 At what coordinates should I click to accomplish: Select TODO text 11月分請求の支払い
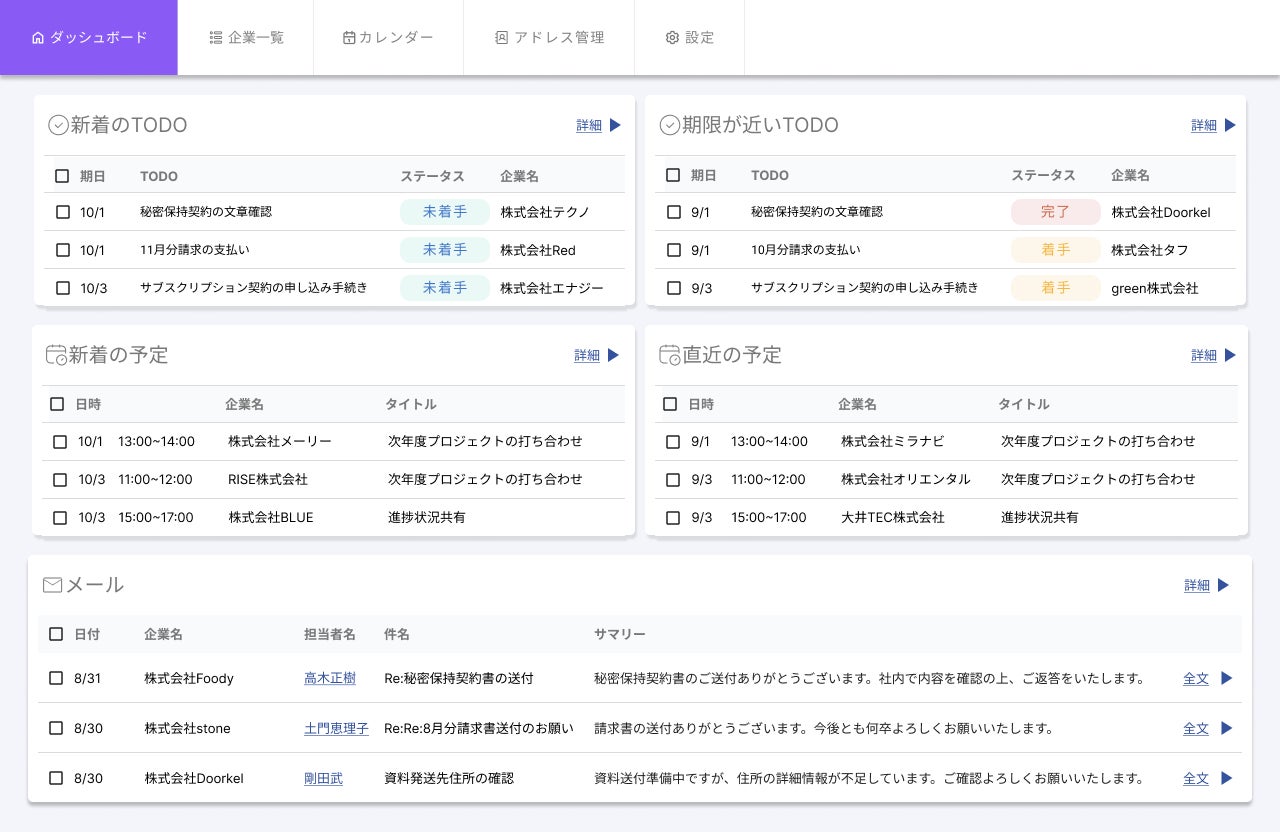[195, 250]
